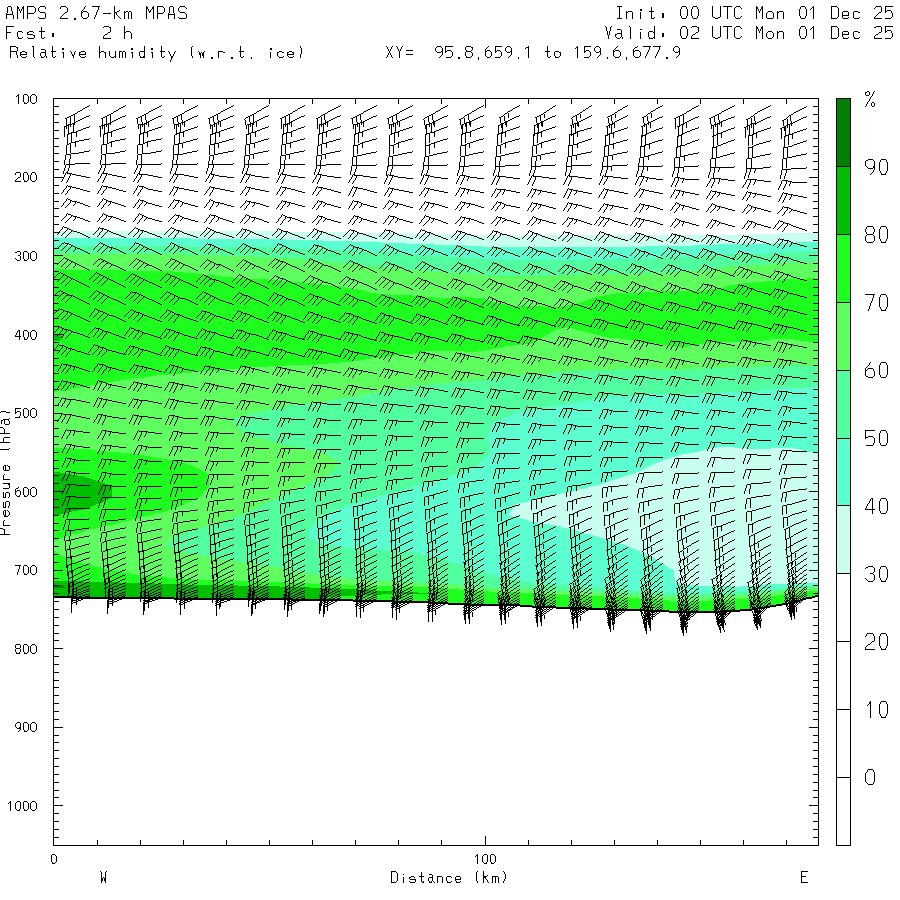The width and height of the screenshot is (900, 900).
Task: Click the 1000 hPa pressure axis label
Action: (x=22, y=806)
